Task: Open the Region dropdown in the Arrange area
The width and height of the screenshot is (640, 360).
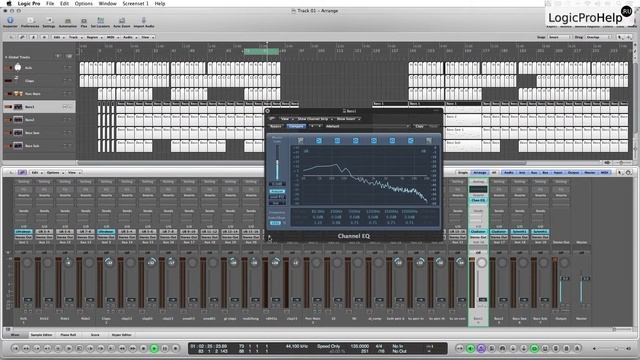Action: click(94, 37)
